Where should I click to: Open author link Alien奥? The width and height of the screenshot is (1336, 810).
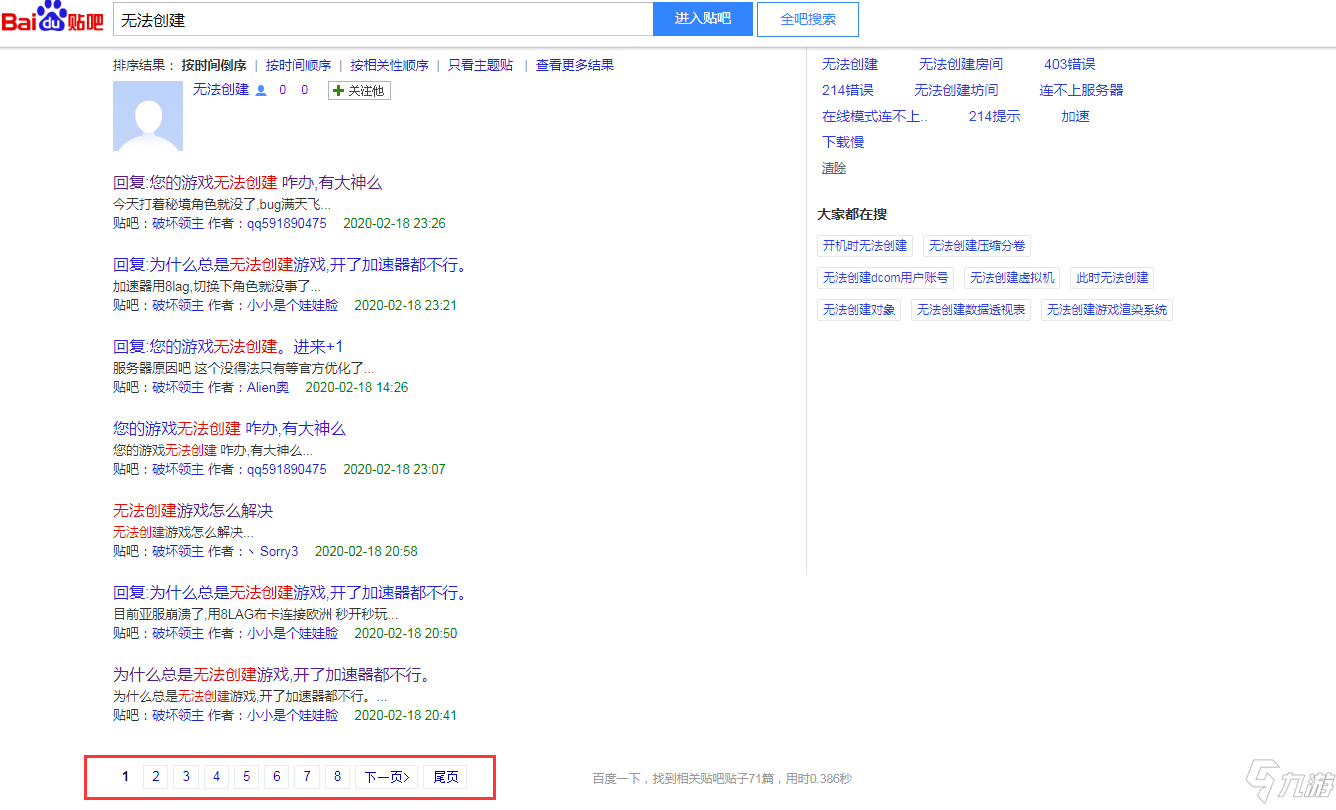268,387
